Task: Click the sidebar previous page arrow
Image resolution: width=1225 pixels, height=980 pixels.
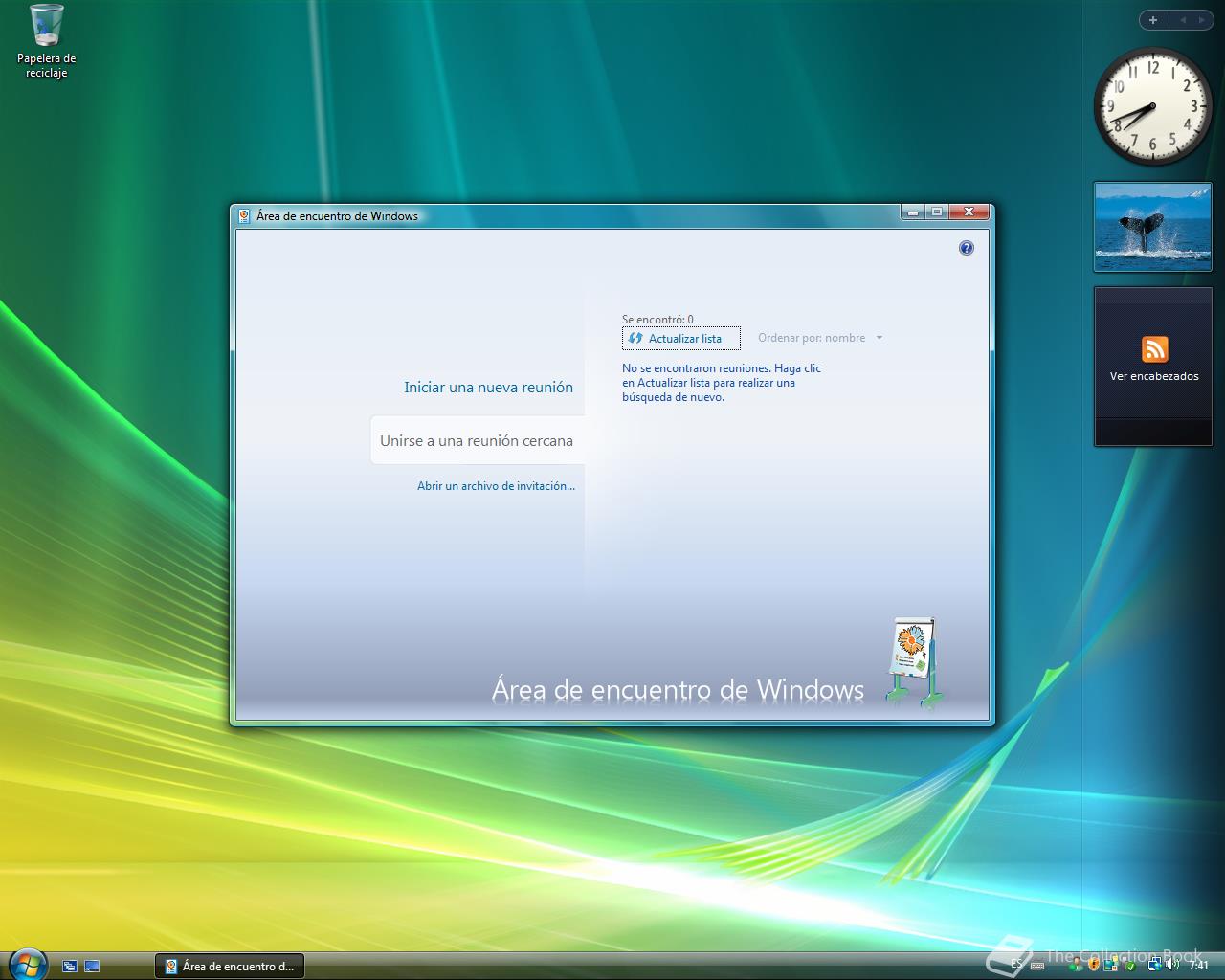Action: [1182, 20]
